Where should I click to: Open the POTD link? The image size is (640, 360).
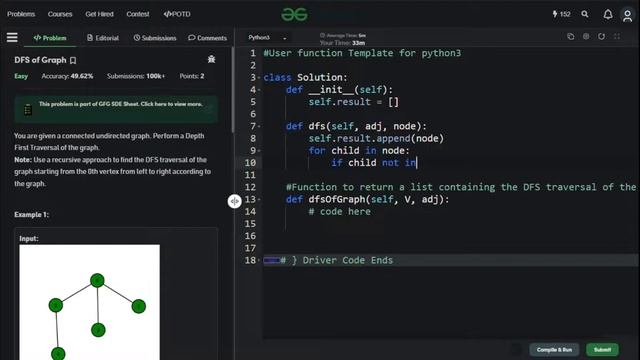tap(177, 14)
